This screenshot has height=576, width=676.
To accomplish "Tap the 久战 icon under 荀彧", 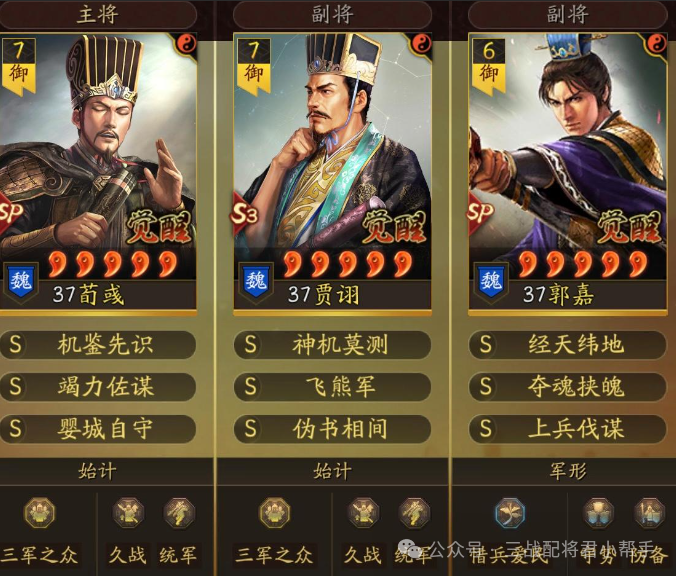I will tap(128, 513).
